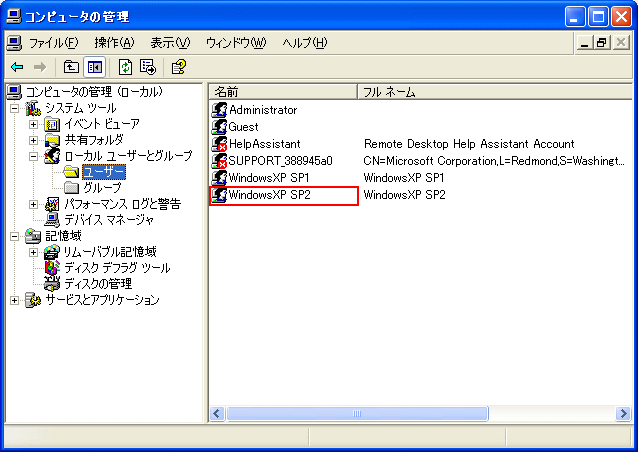Viewport: 638px width, 452px height.
Task: Select the 記憶域 tree node
Action: [63, 236]
